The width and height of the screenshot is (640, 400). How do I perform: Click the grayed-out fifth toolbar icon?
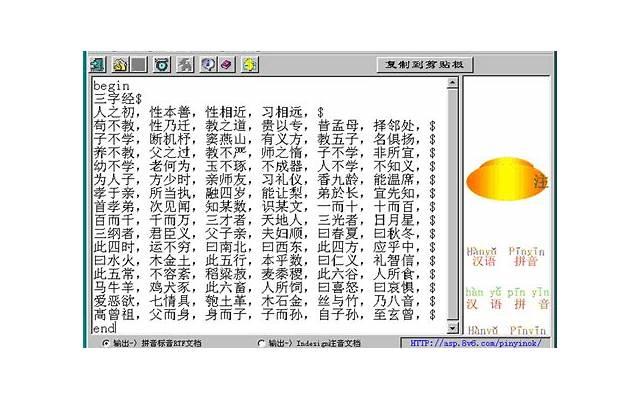click(184, 64)
